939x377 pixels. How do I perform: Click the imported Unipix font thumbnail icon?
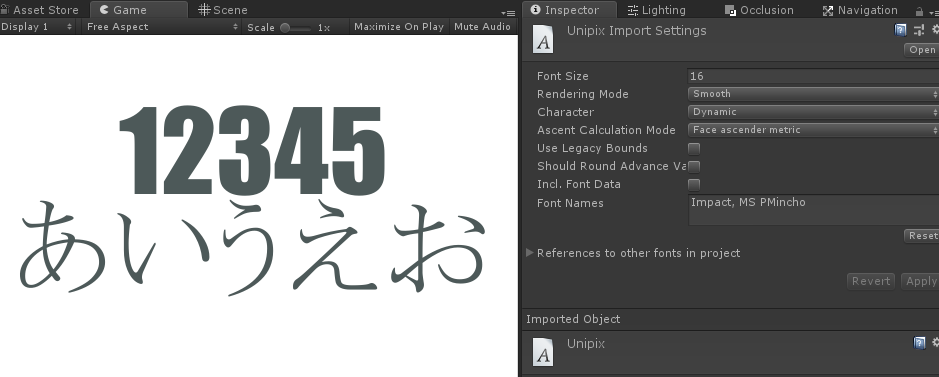tap(543, 352)
